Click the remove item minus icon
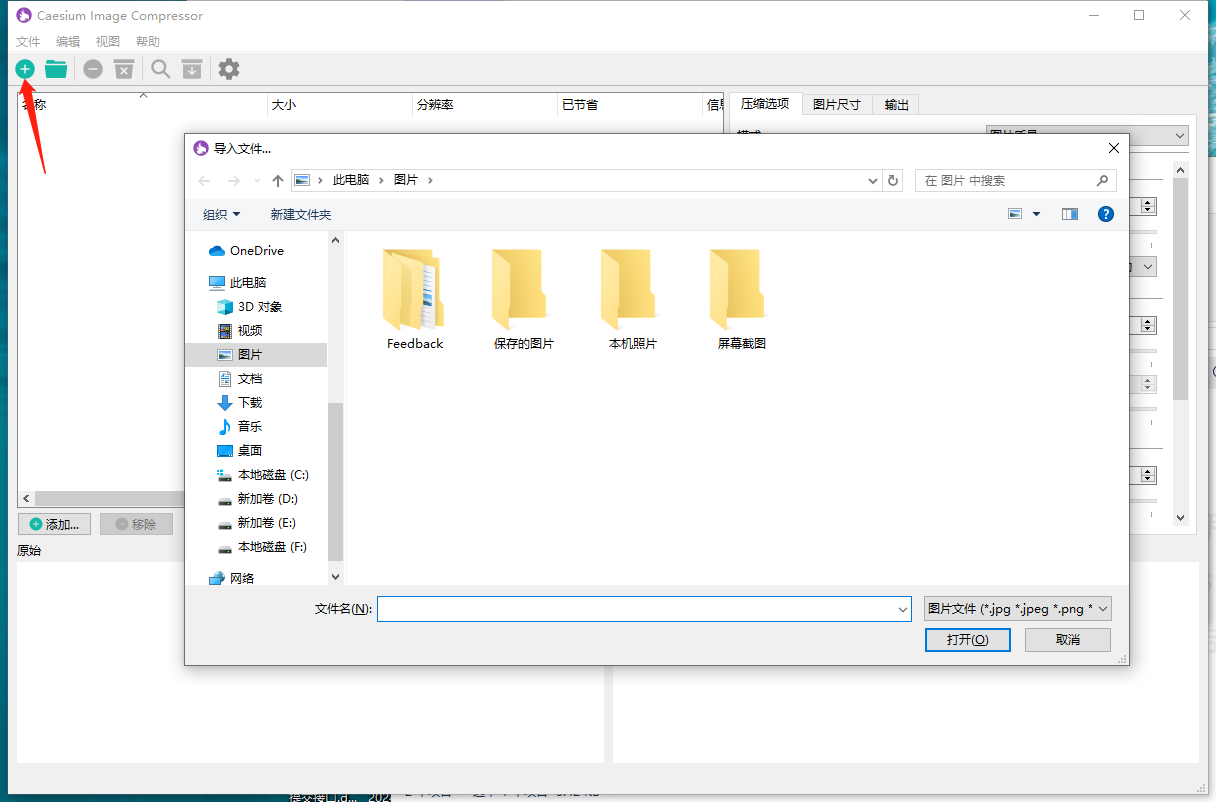This screenshot has width=1216, height=802. click(x=92, y=69)
